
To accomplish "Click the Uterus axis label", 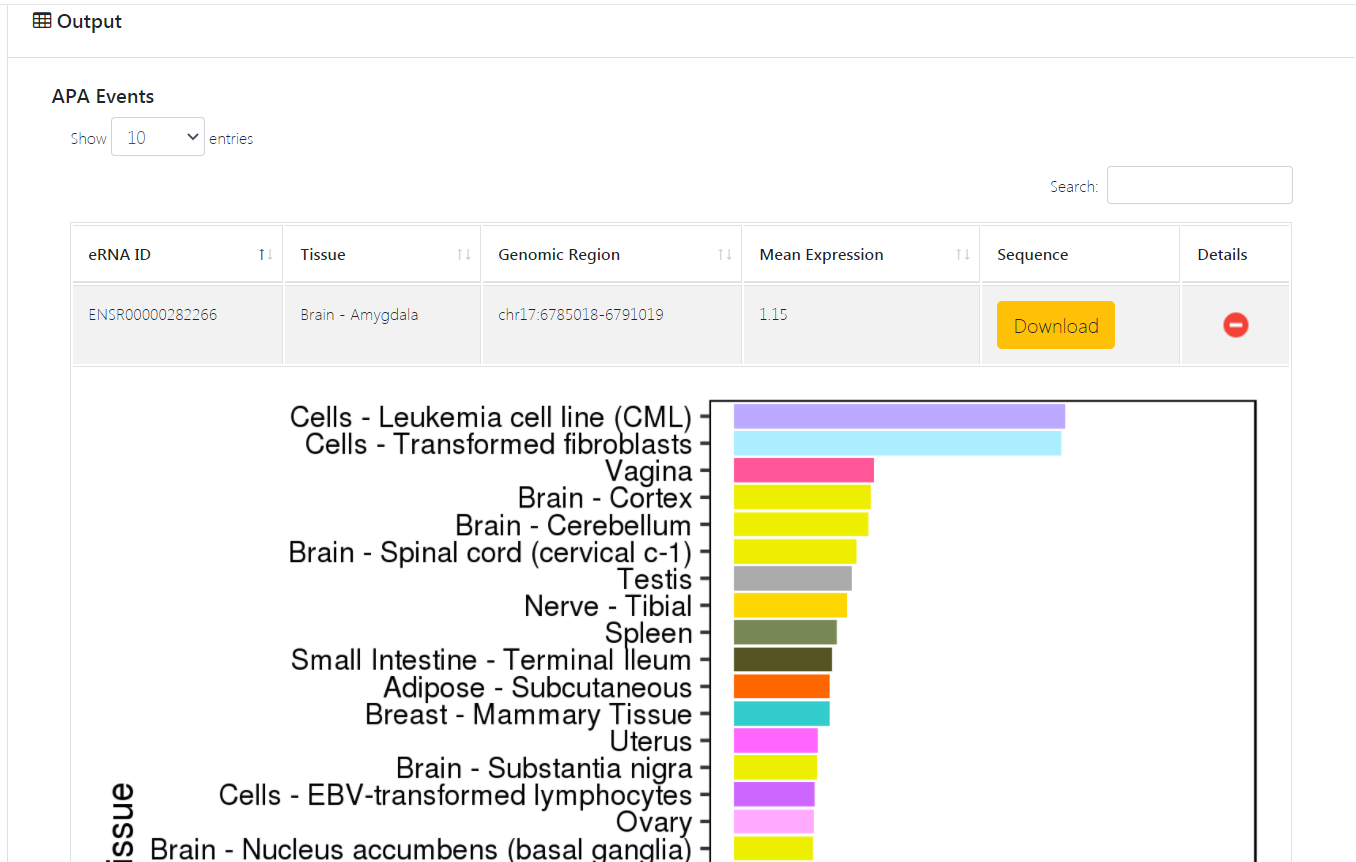I will [651, 741].
